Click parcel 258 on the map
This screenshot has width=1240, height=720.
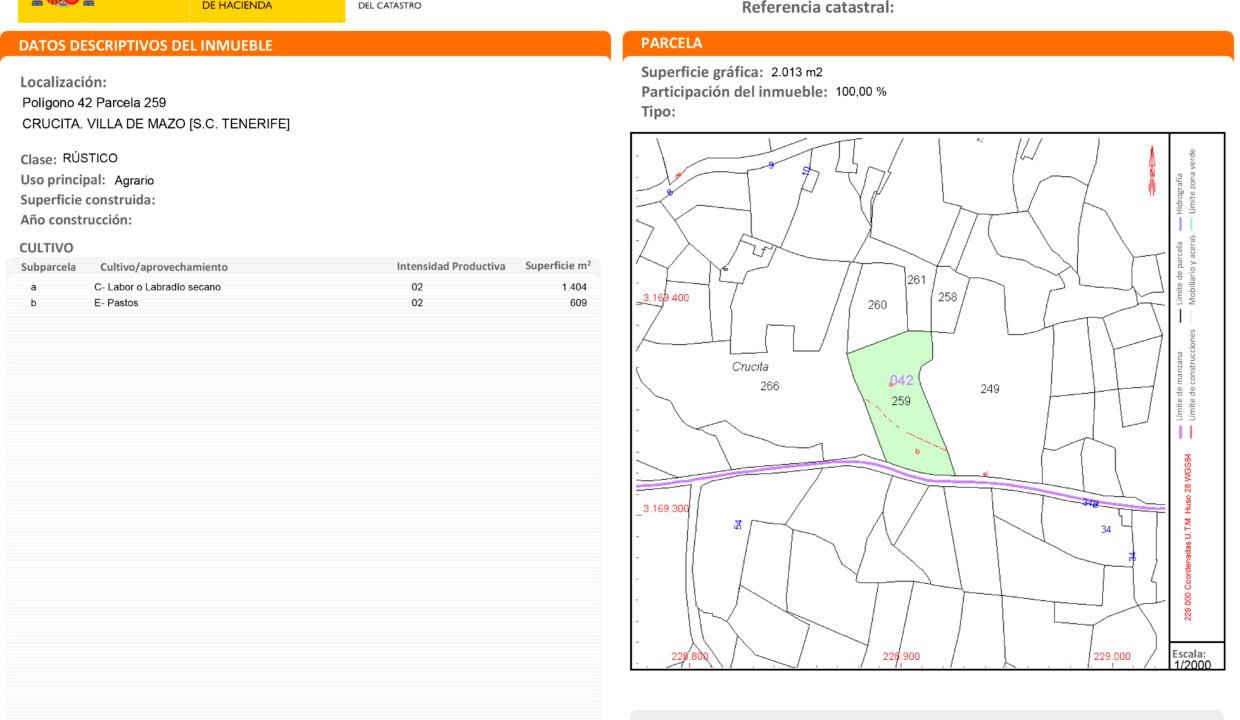pyautogui.click(x=947, y=297)
